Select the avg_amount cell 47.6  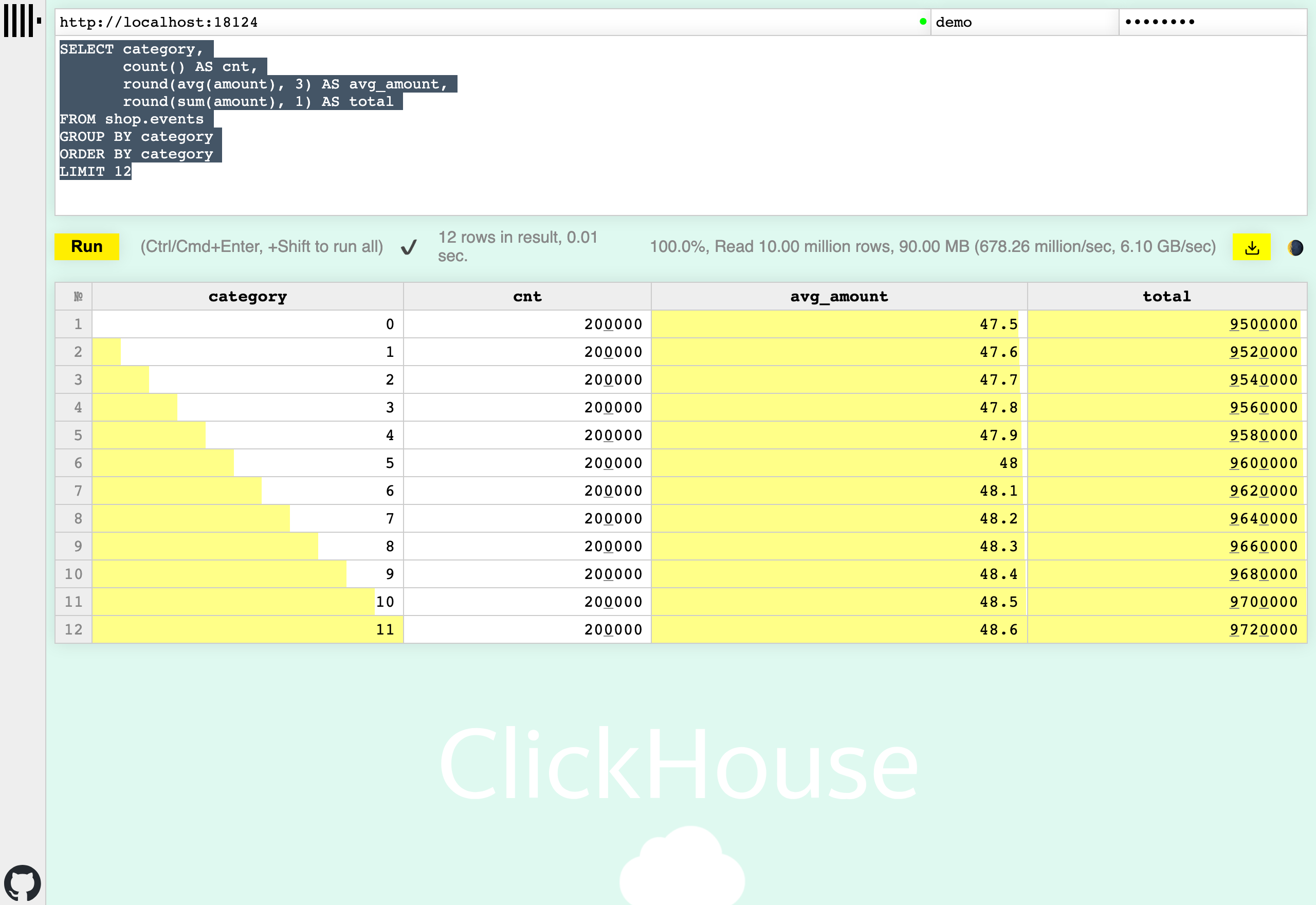click(839, 352)
